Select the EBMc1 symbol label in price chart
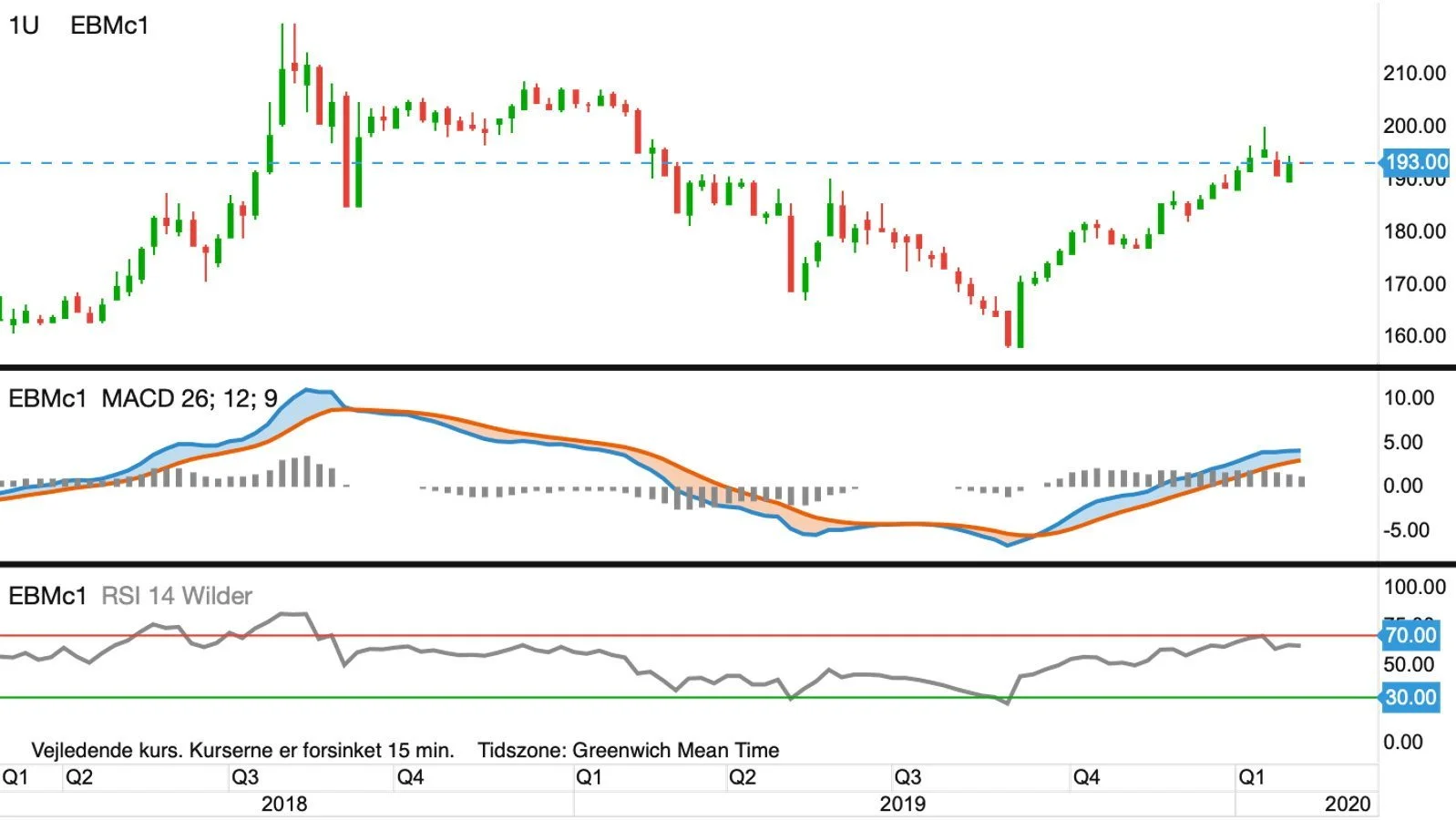Screen dimensions: 1456x820 [x=109, y=26]
